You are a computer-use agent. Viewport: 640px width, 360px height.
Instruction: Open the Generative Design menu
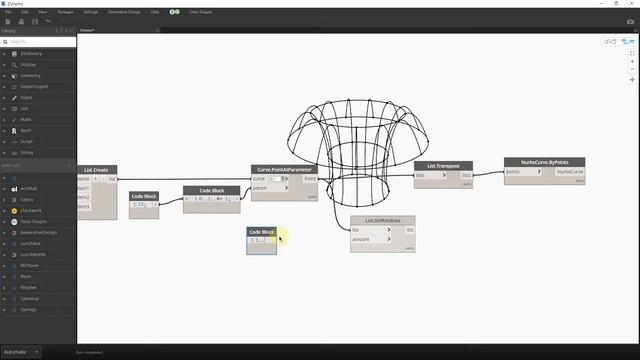[124, 12]
